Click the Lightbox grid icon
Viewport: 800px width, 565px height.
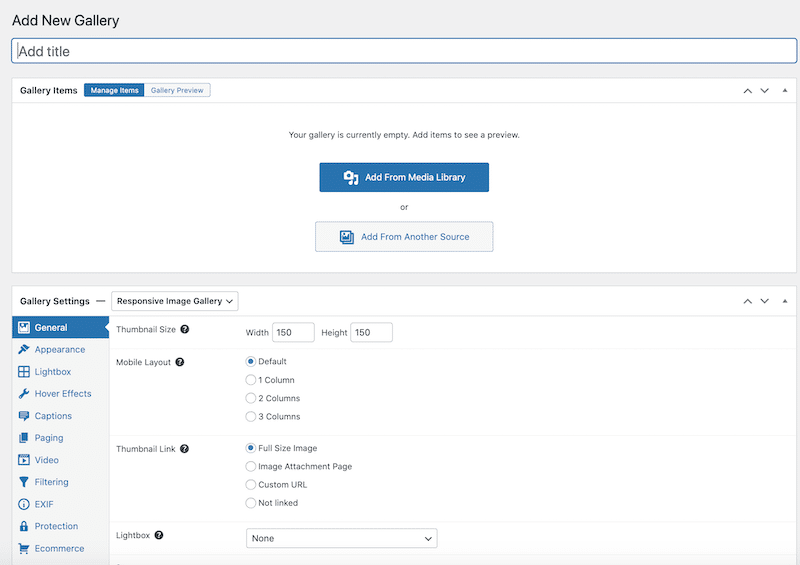[24, 372]
